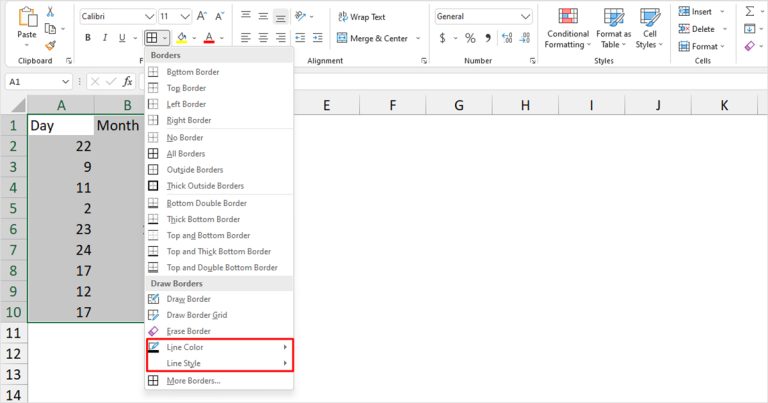Select Draw Border pencil option

pyautogui.click(x=219, y=299)
